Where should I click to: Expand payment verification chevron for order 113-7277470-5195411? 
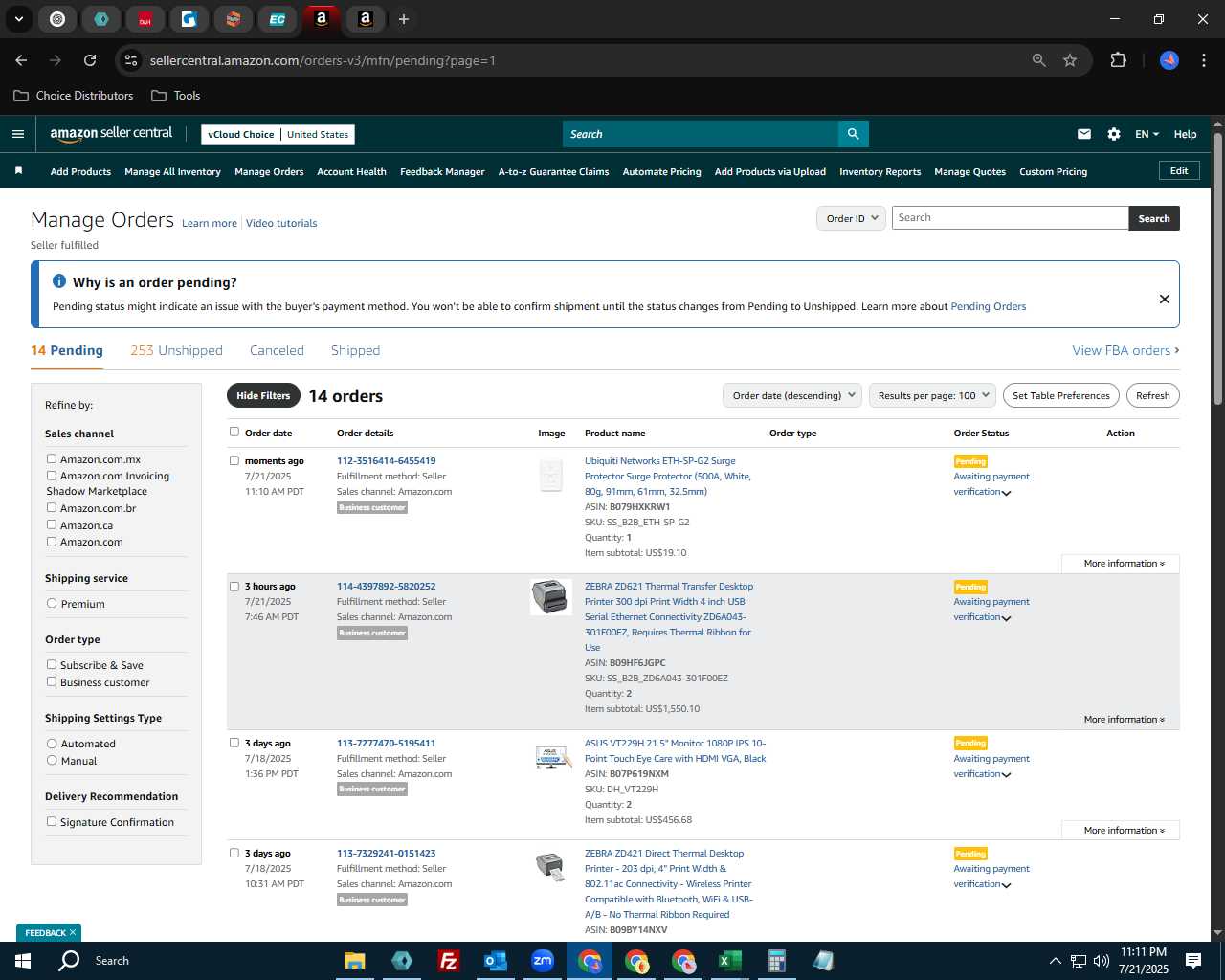point(1006,775)
